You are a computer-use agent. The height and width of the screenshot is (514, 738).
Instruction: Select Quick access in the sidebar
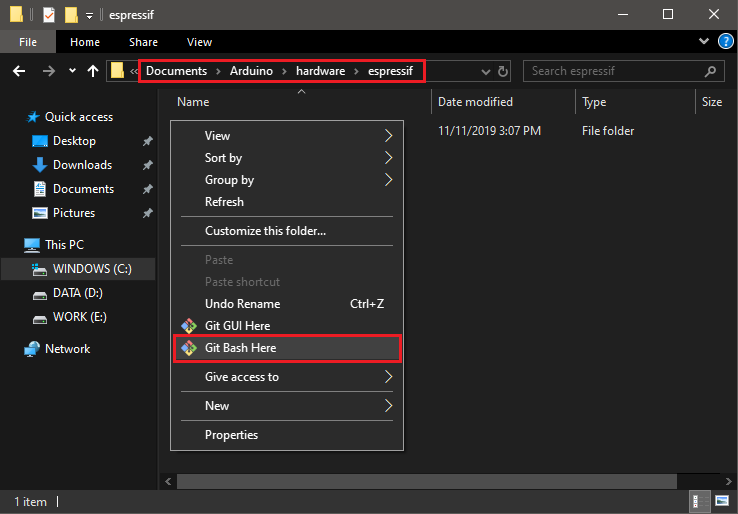79,117
